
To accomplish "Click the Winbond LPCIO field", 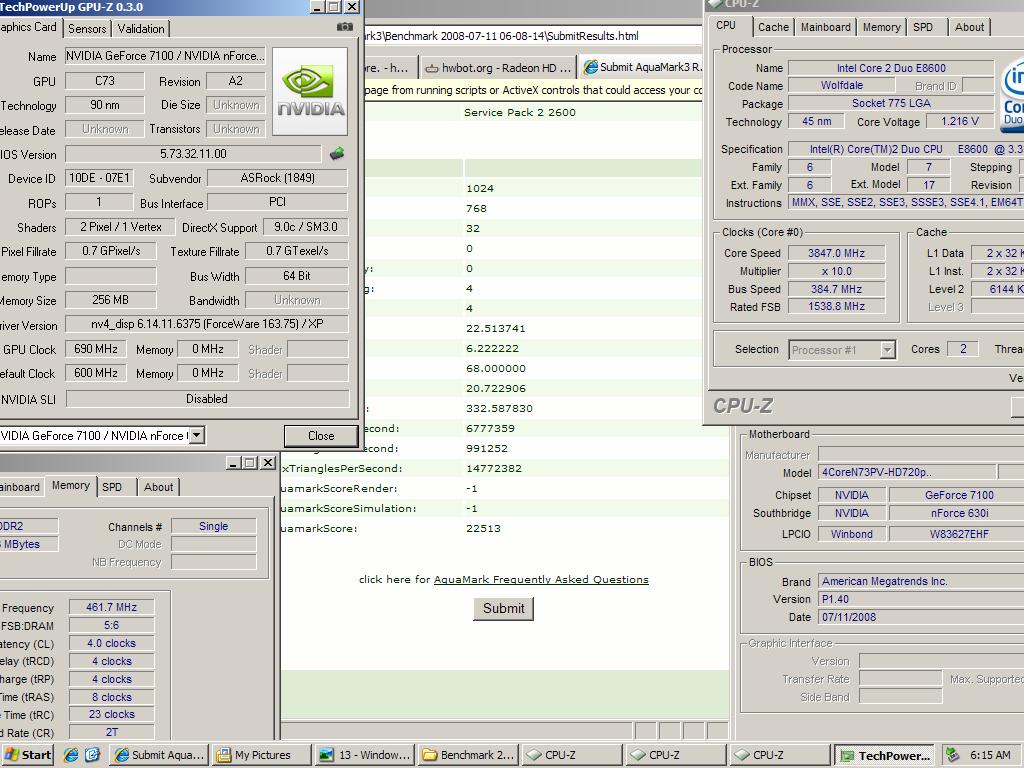I will click(852, 534).
